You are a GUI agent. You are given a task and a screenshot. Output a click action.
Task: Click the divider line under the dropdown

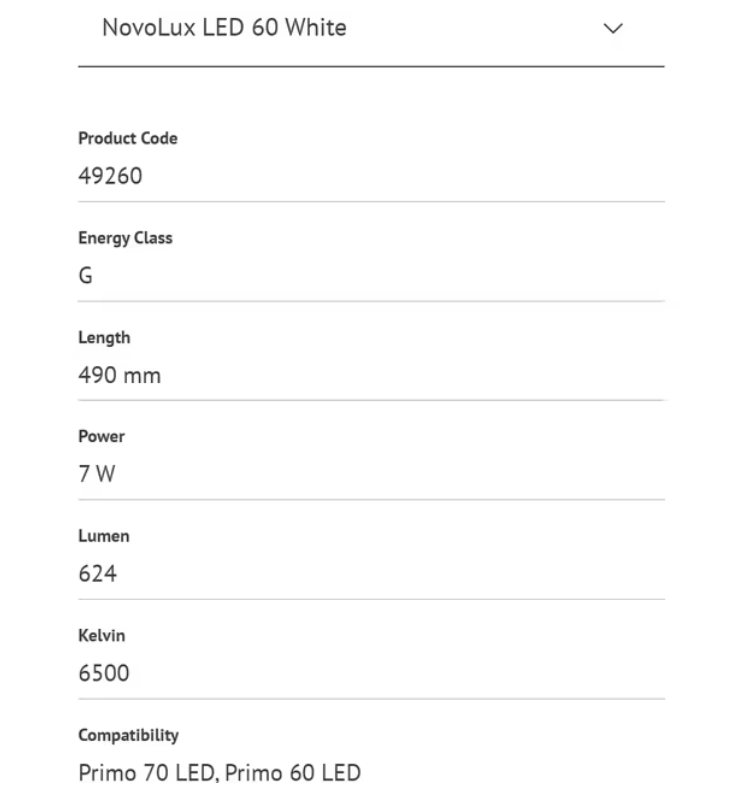pyautogui.click(x=371, y=66)
